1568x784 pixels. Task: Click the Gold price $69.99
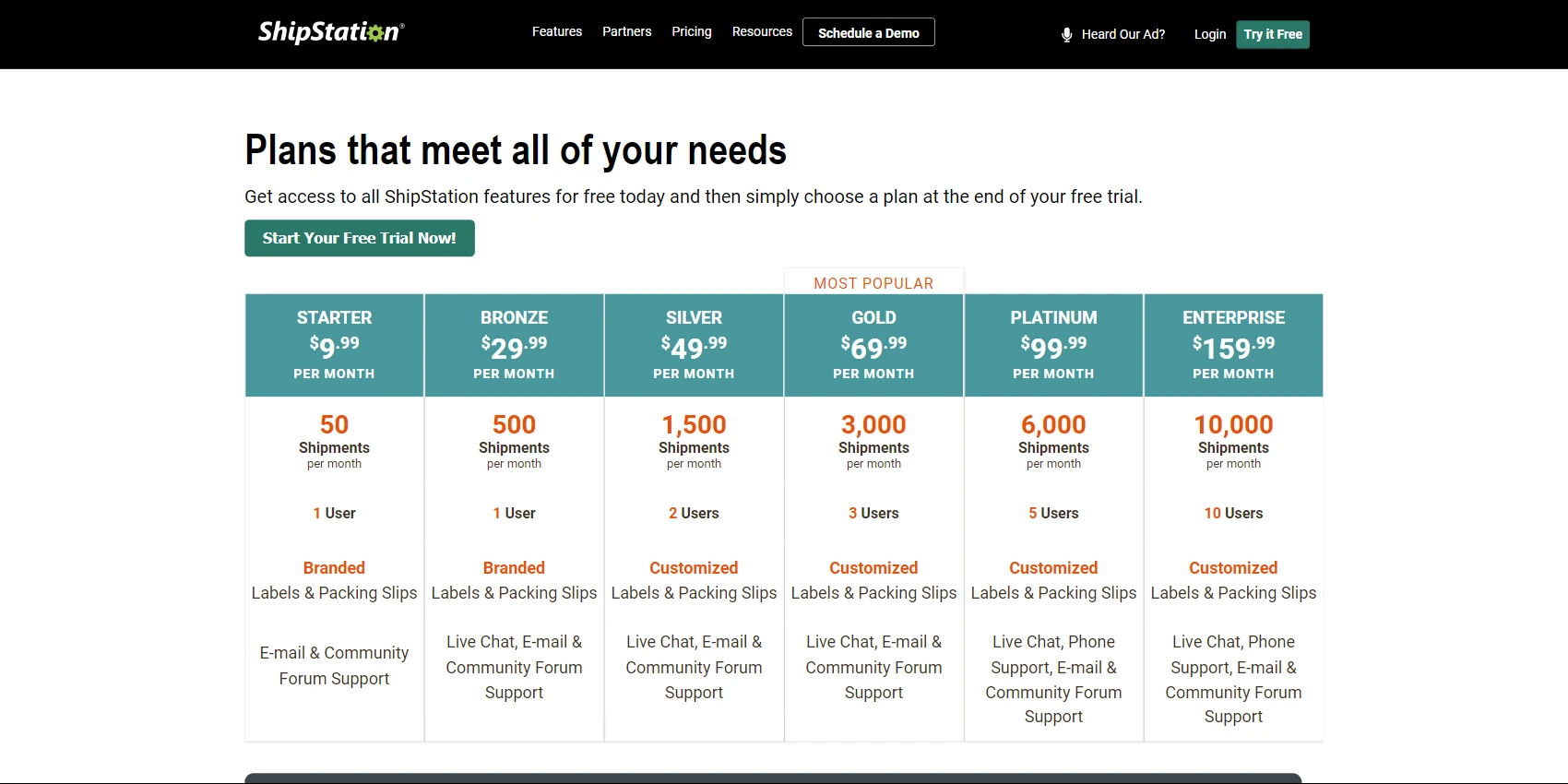pyautogui.click(x=873, y=347)
